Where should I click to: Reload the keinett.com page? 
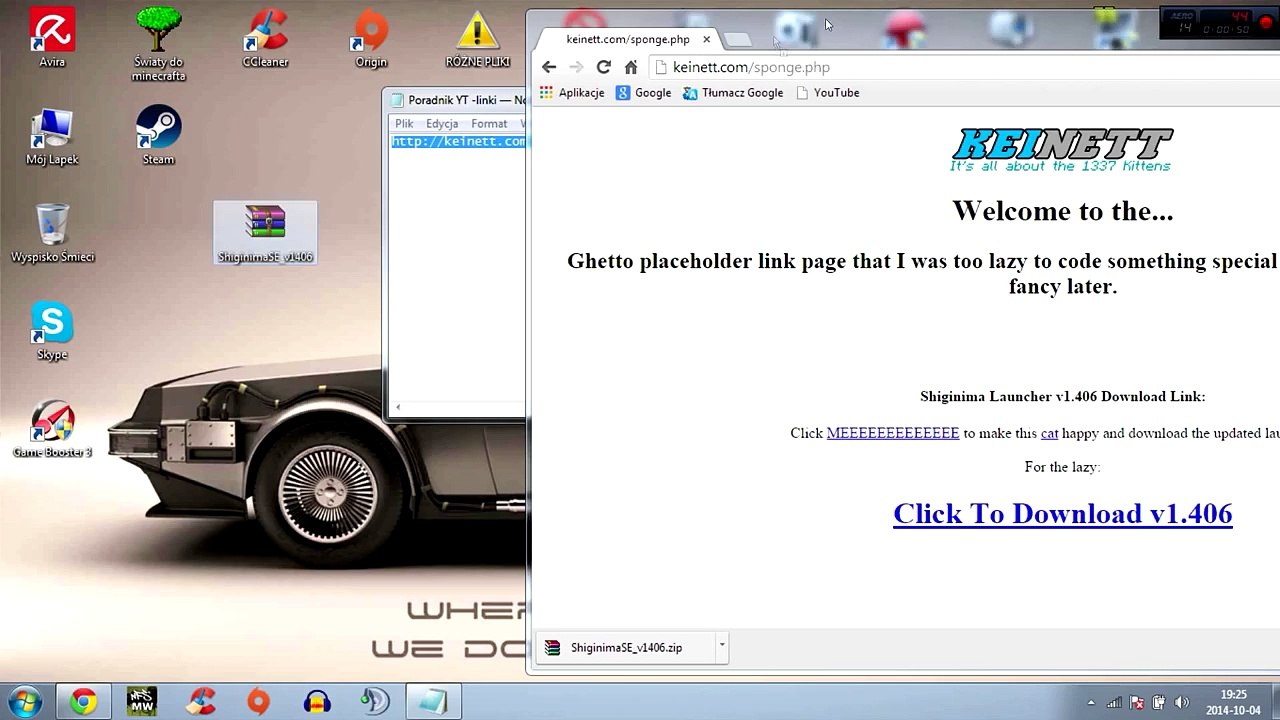tap(603, 67)
